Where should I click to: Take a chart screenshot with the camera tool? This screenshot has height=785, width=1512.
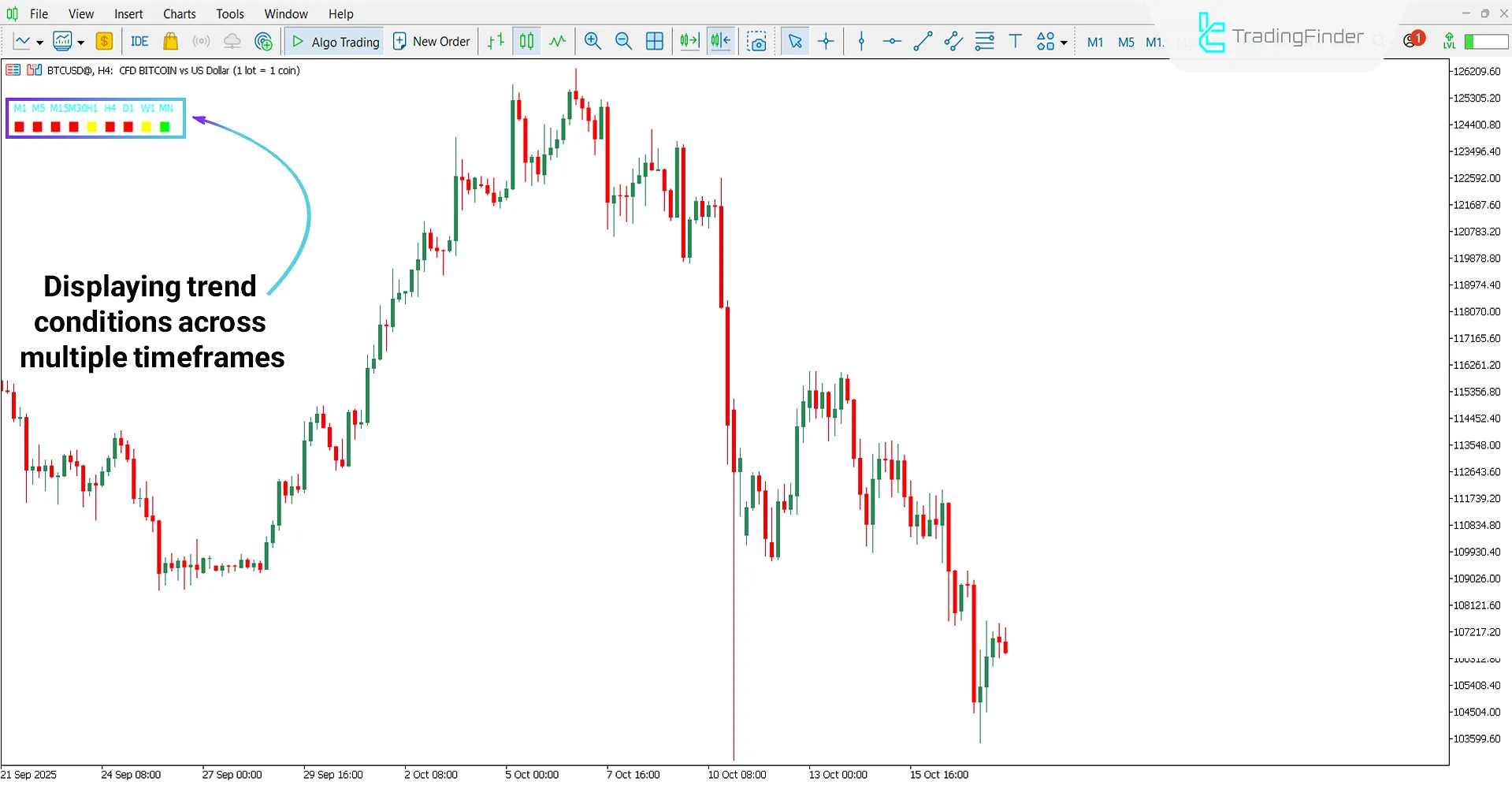click(757, 41)
